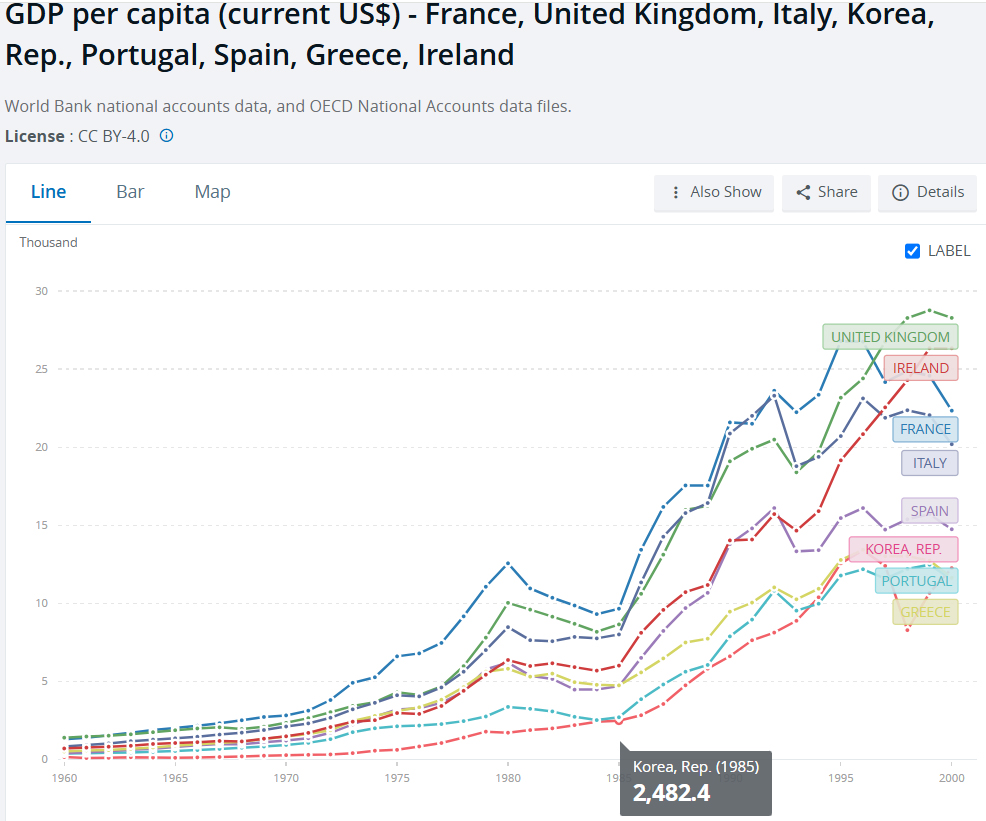Image resolution: width=986 pixels, height=821 pixels.
Task: Open the Also Show options menu
Action: pos(715,193)
